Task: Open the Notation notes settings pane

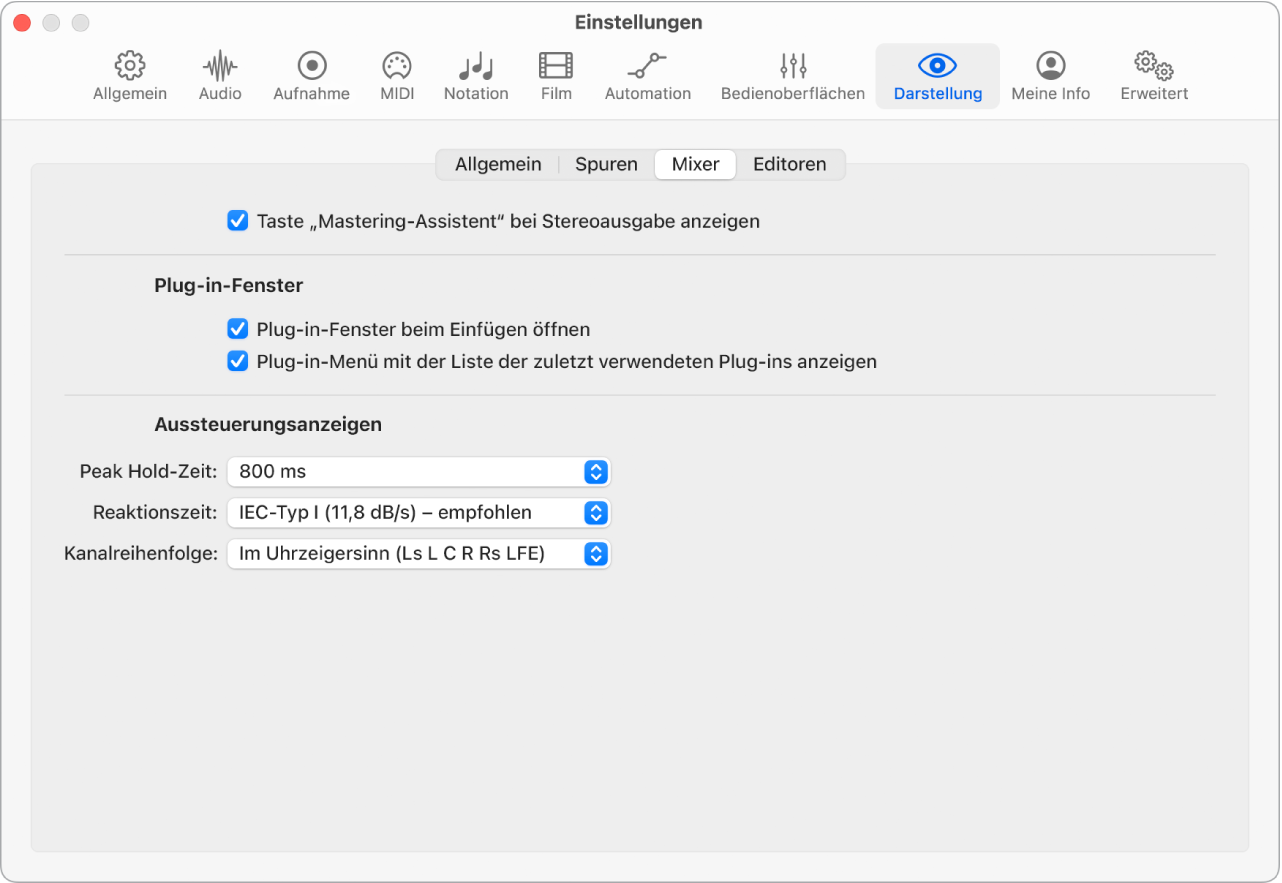Action: pos(476,77)
